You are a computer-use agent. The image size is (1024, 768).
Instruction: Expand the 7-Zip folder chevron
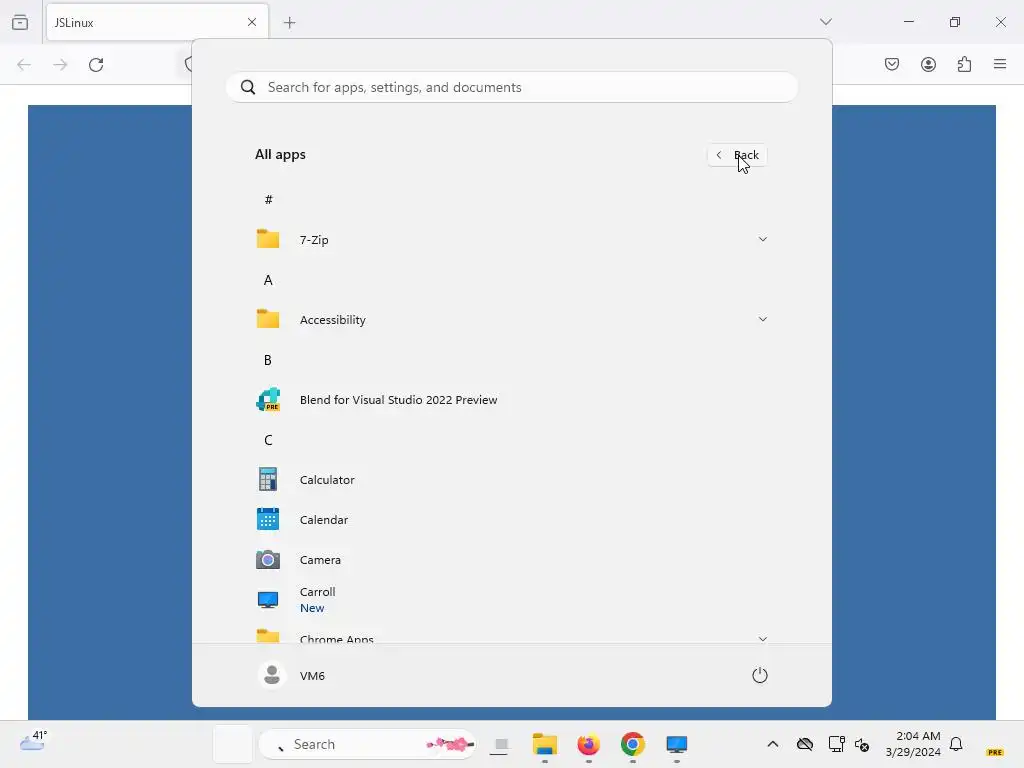(x=763, y=239)
